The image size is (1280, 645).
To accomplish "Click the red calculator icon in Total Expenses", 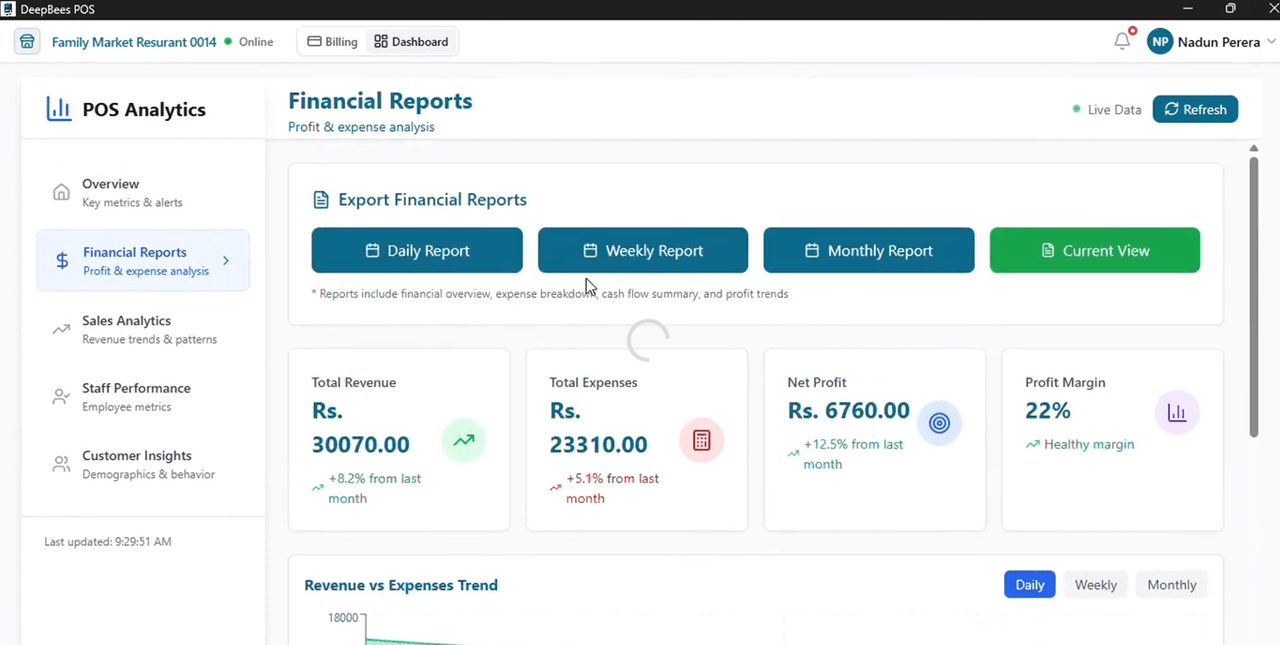I will click(701, 440).
